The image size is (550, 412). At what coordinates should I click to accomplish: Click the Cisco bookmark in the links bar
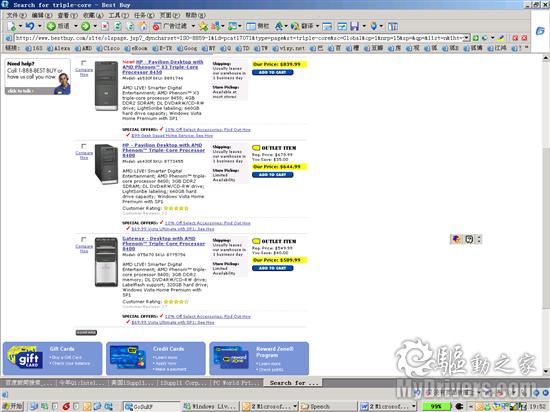click(108, 48)
